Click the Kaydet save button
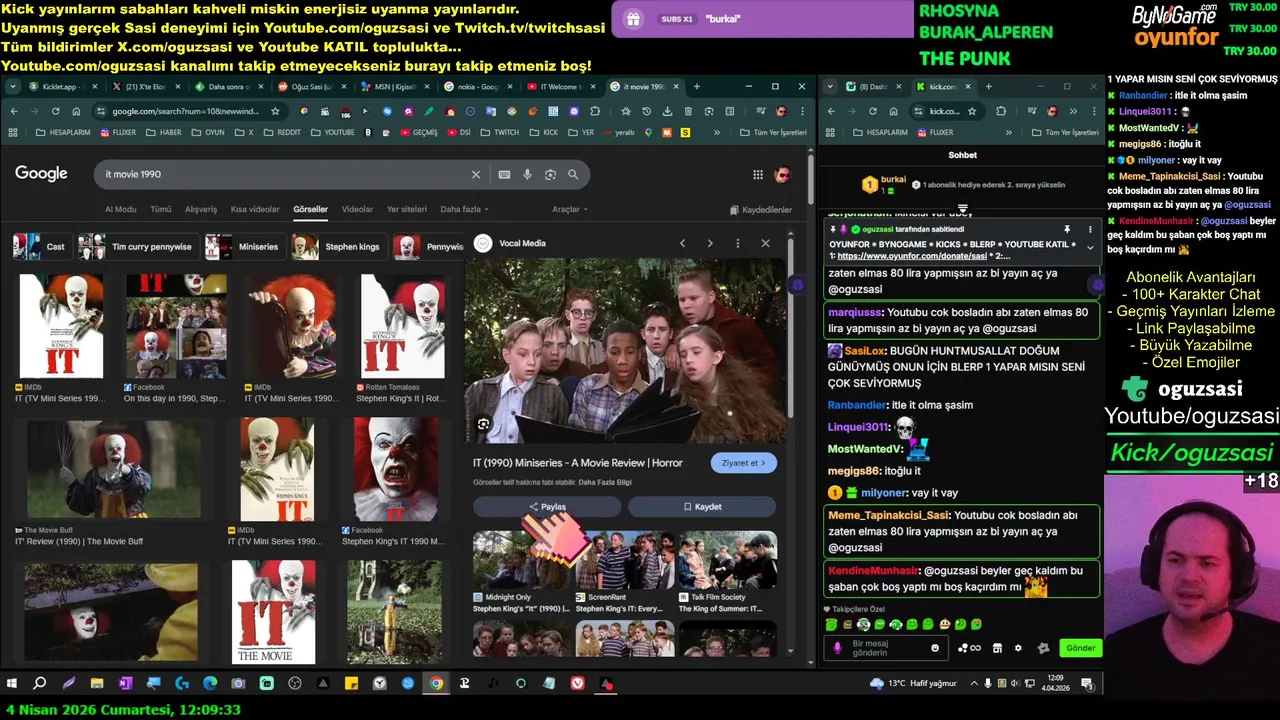 (x=702, y=507)
